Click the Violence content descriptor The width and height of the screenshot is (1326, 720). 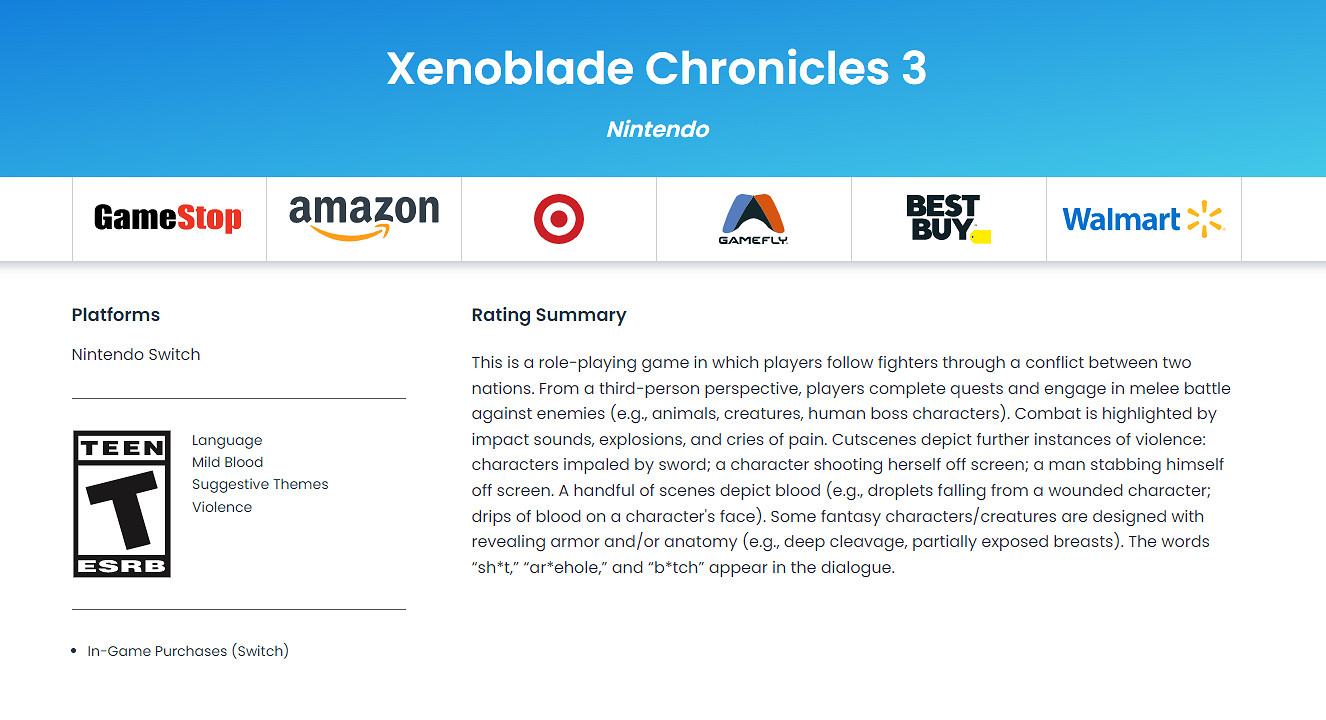point(222,507)
